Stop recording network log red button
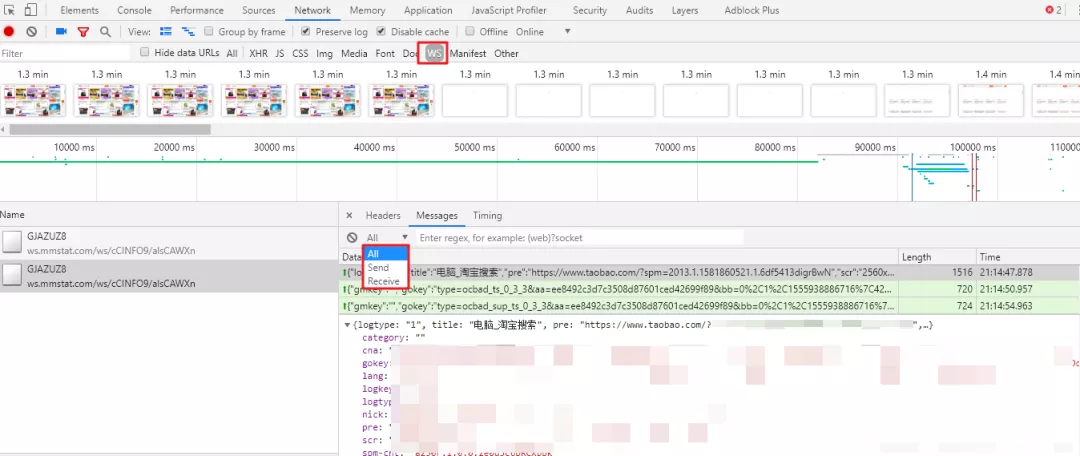Viewport: 1080px width, 456px height. [x=9, y=32]
